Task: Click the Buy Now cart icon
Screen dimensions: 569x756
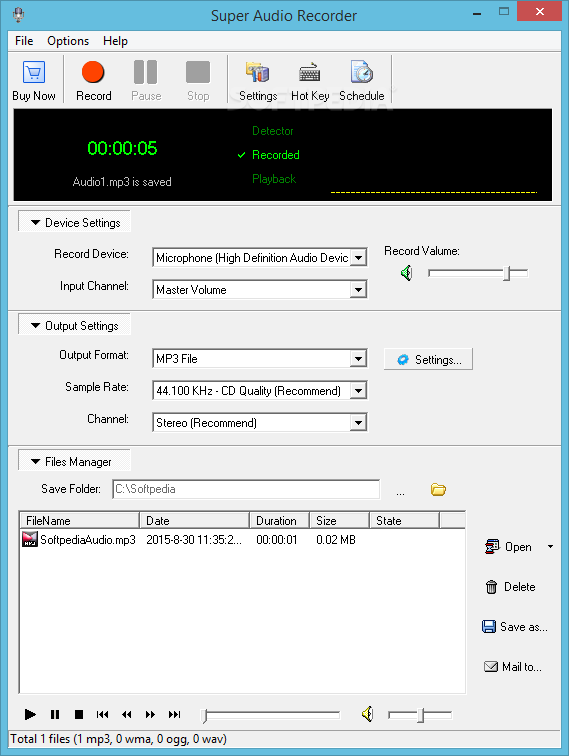Action: point(34,72)
